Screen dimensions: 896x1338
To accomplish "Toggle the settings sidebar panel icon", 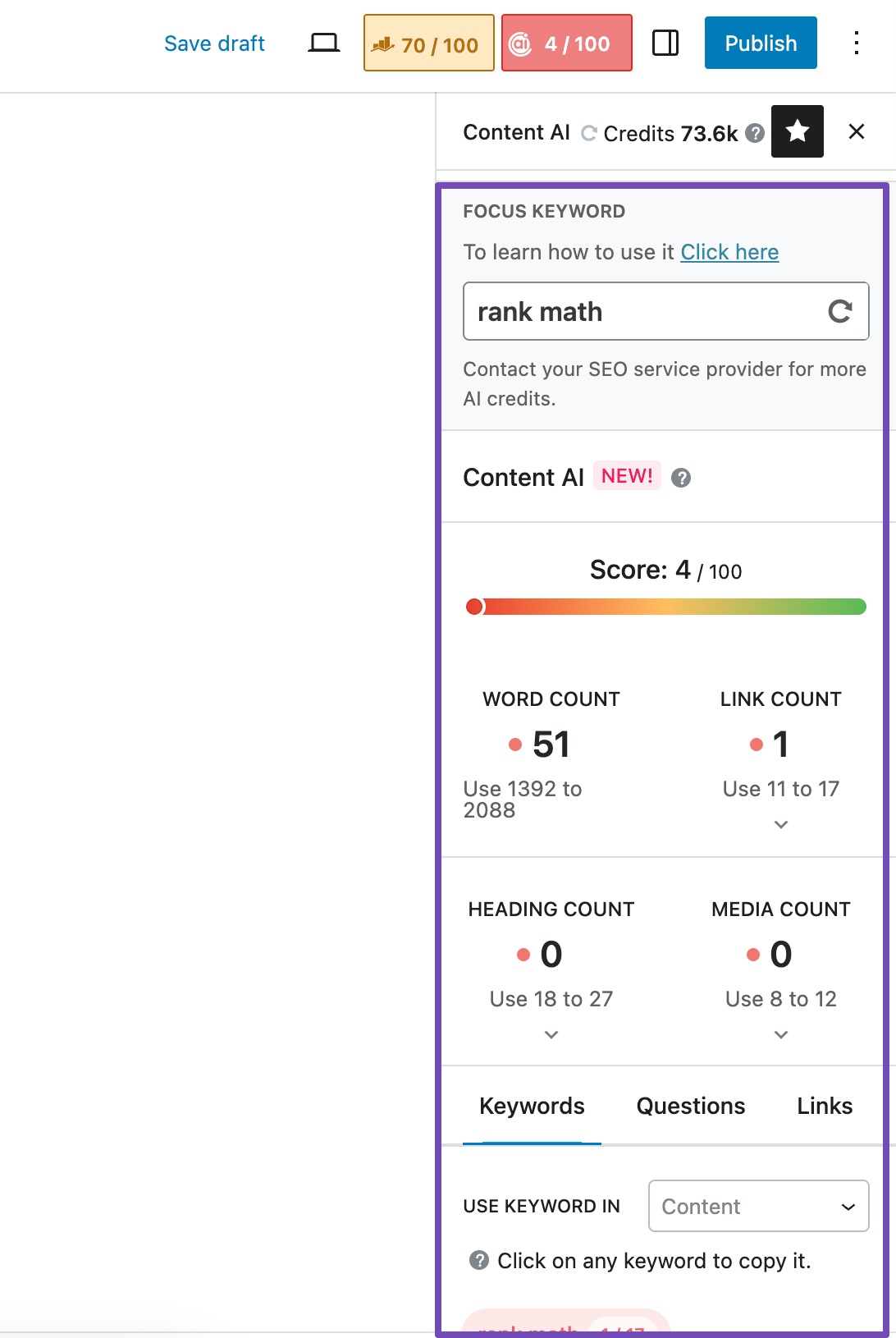I will [665, 44].
